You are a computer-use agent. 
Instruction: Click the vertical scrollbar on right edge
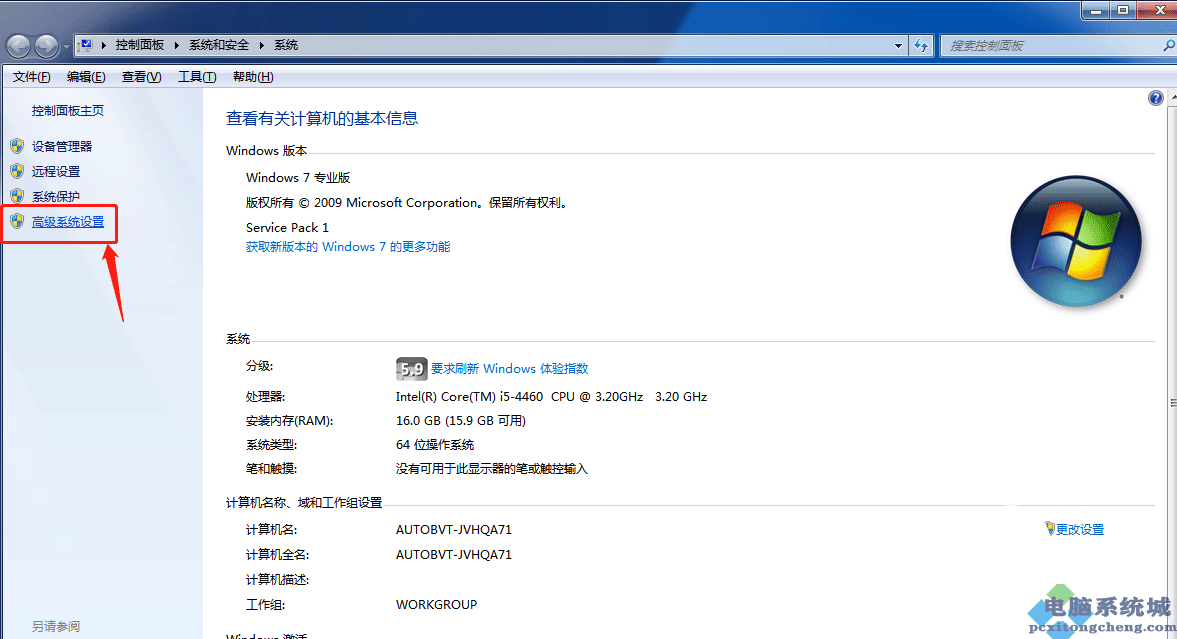pos(1172,403)
